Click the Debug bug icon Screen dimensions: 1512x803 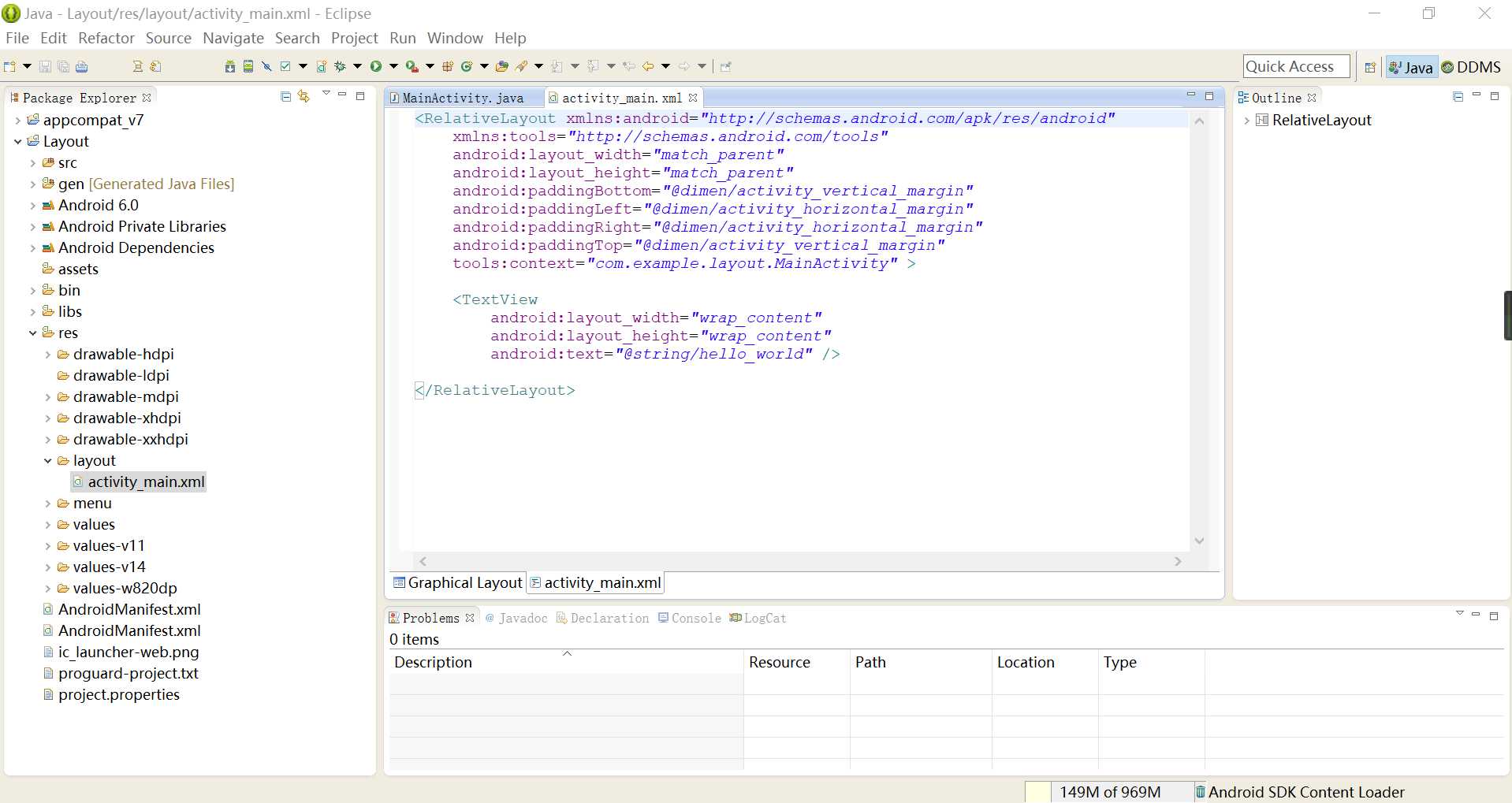pos(340,66)
